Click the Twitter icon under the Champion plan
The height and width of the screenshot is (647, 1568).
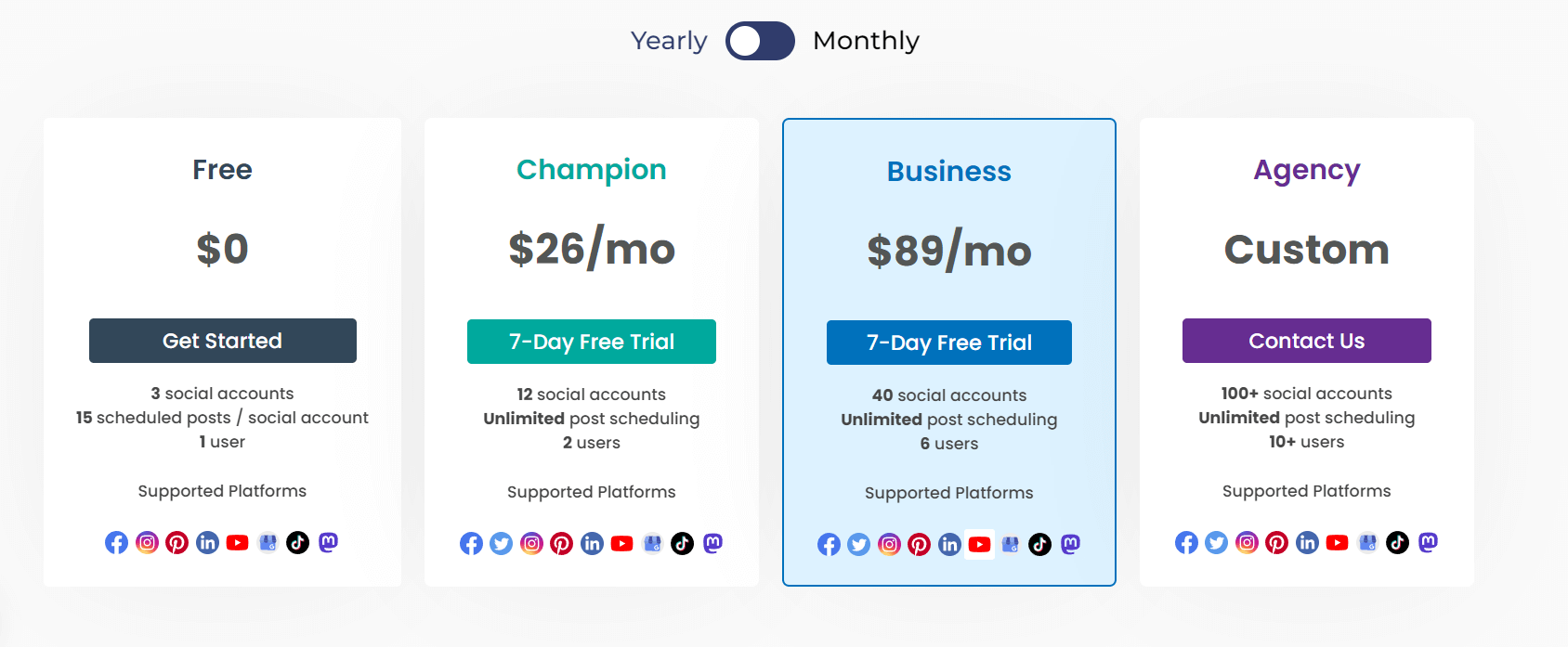click(501, 543)
